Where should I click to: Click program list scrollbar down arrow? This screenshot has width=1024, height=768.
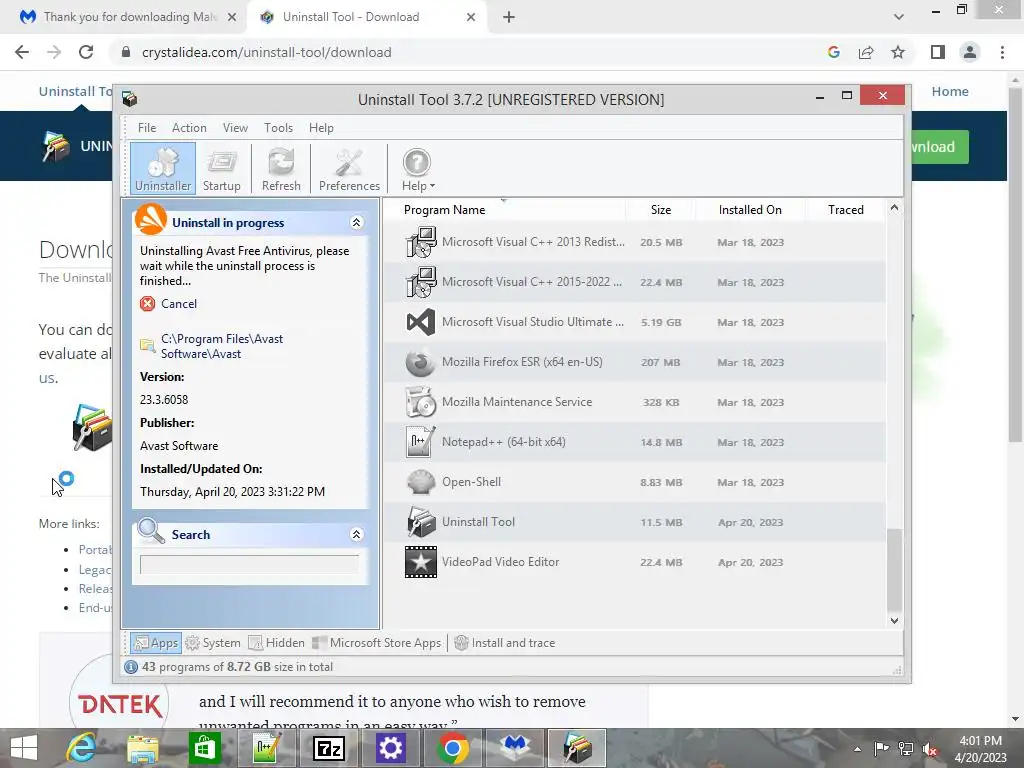pos(894,620)
